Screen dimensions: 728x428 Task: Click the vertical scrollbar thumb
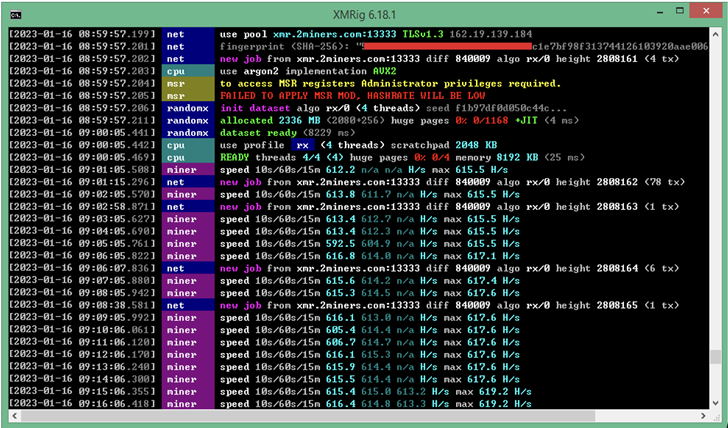715,357
